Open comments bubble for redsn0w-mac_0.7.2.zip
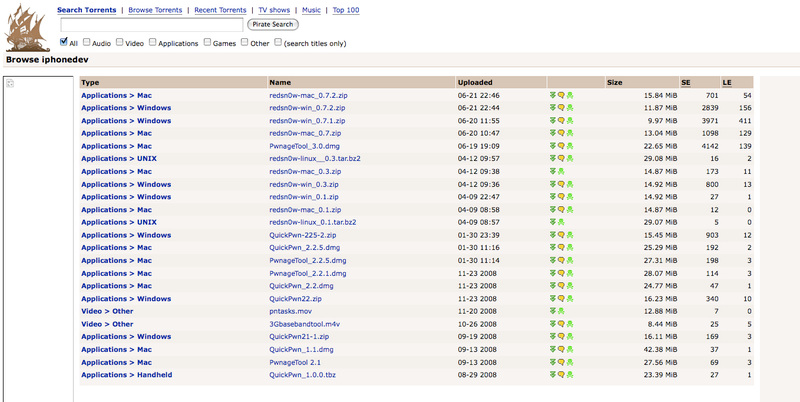This screenshot has width=800, height=402. [561, 95]
